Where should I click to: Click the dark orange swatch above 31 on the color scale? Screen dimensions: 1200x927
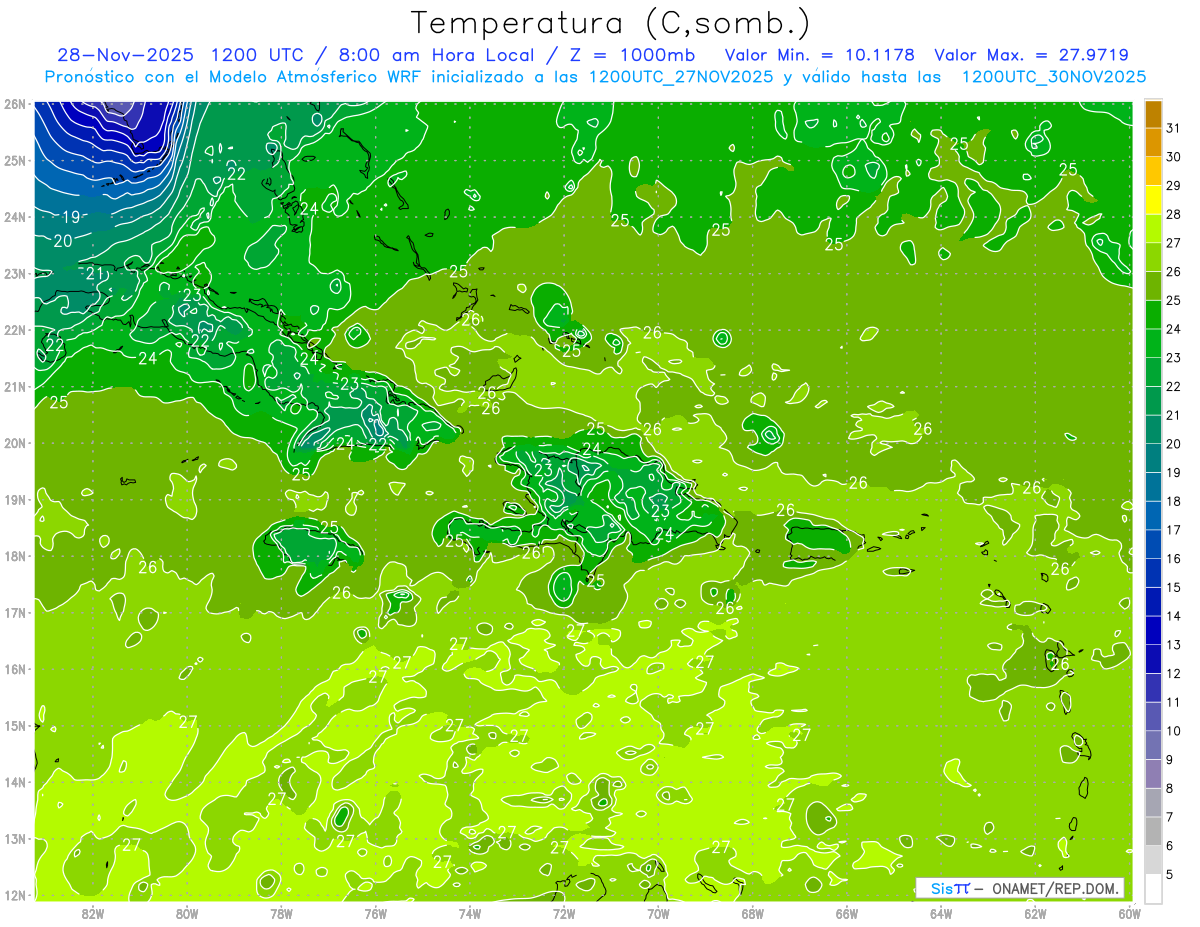pyautogui.click(x=1153, y=114)
